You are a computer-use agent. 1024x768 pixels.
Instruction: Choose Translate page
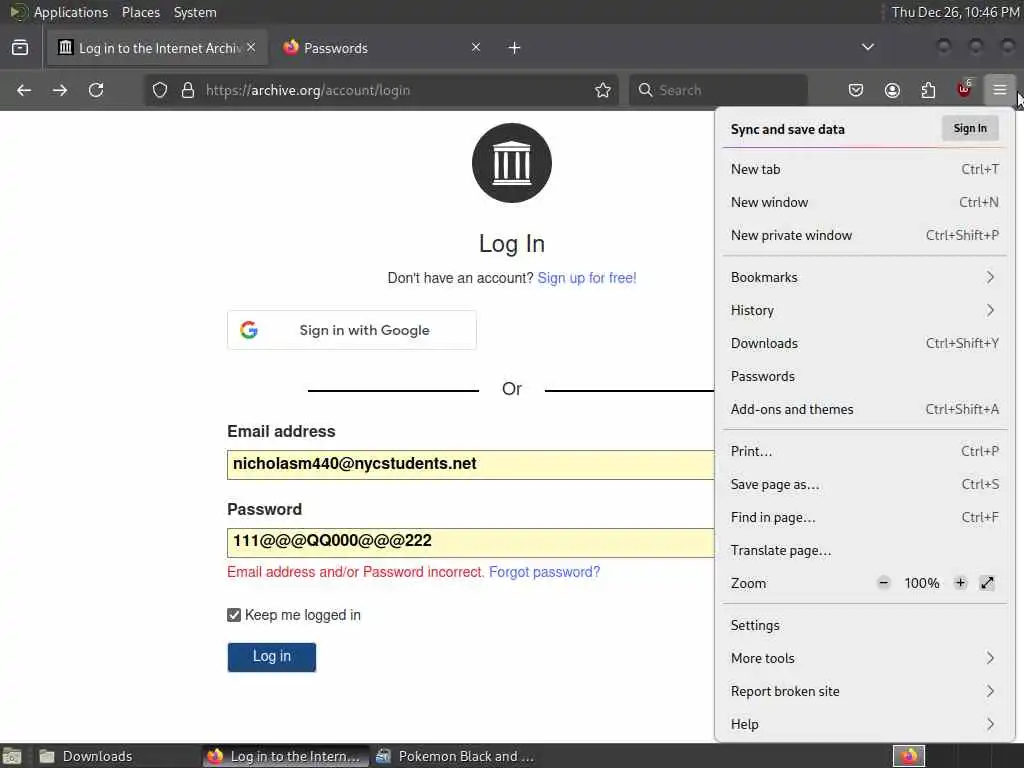pos(865,551)
